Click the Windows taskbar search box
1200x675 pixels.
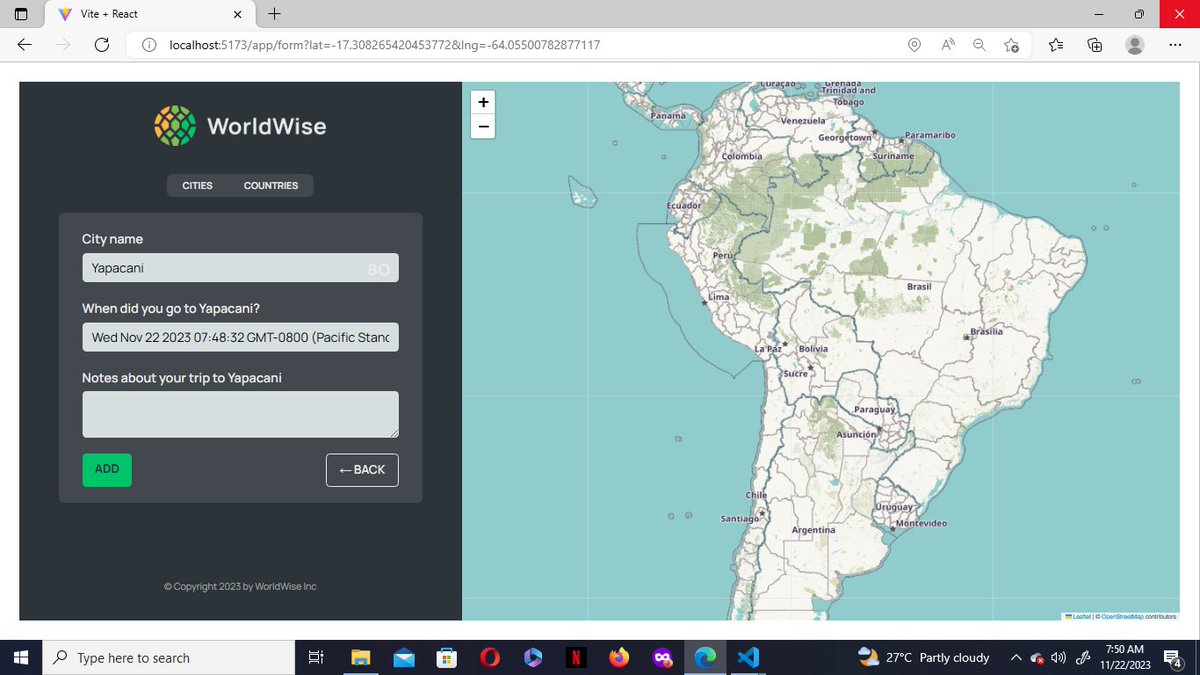(166, 657)
